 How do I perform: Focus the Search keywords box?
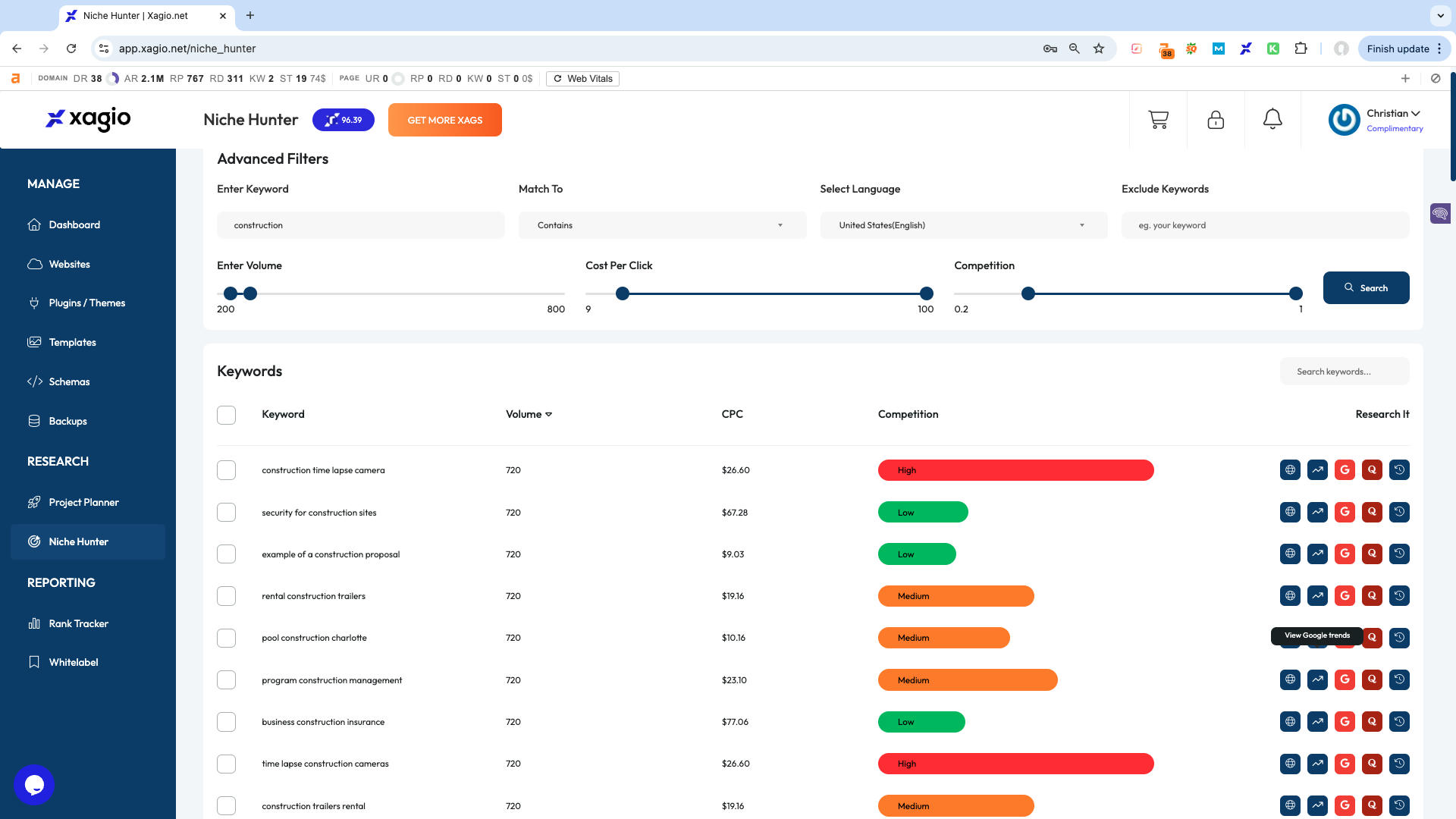tap(1345, 372)
